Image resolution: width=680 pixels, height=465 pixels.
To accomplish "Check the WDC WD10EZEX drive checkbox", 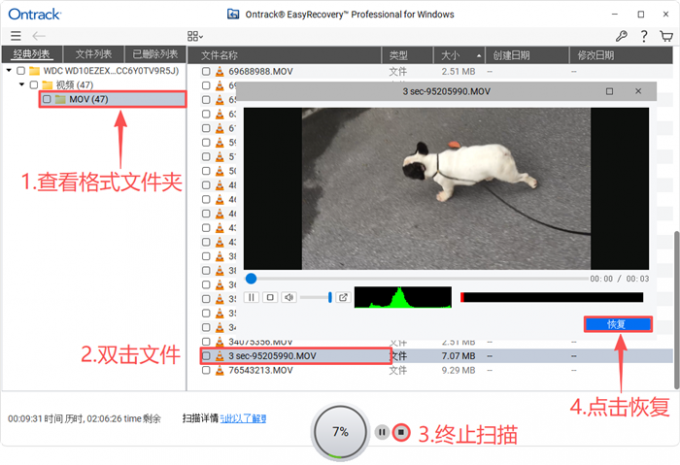I will pos(21,71).
